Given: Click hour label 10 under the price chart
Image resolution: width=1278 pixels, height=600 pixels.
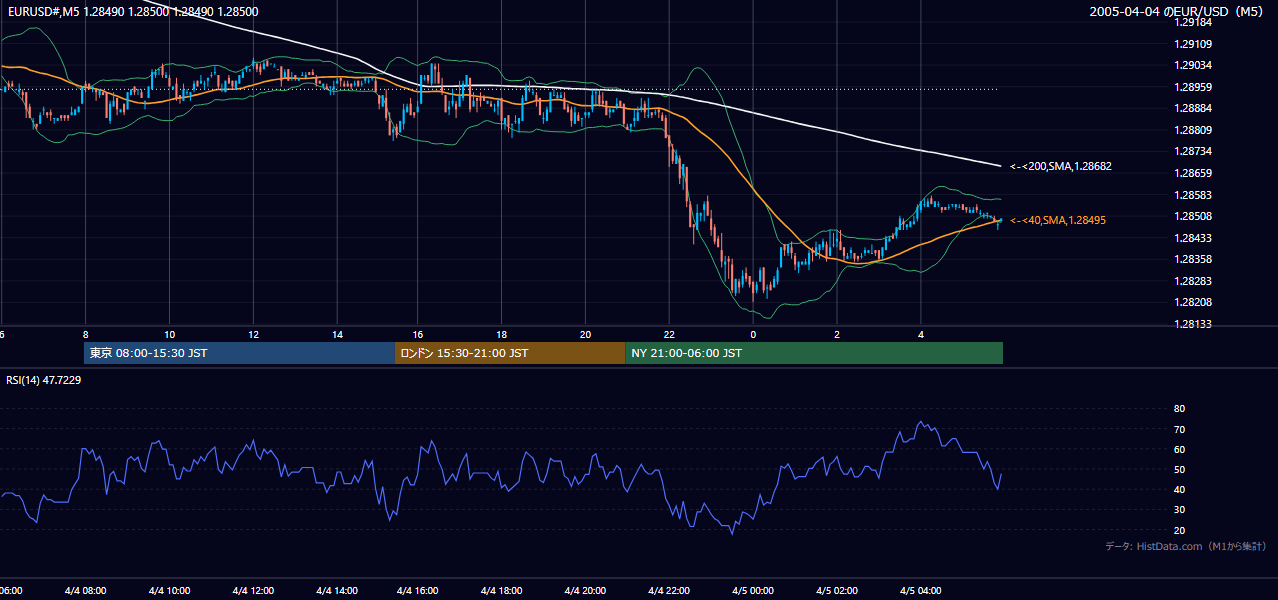Looking at the screenshot, I should (x=169, y=334).
